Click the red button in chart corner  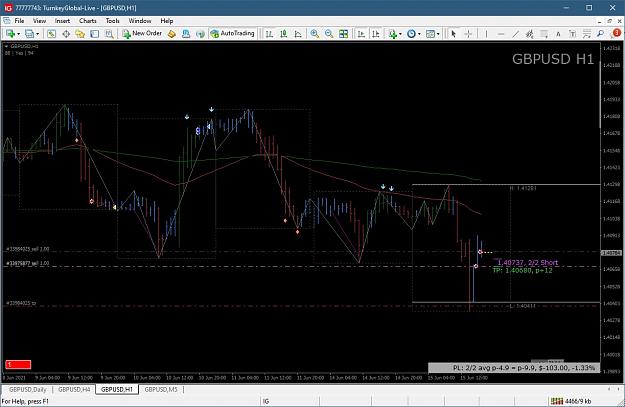(x=18, y=364)
